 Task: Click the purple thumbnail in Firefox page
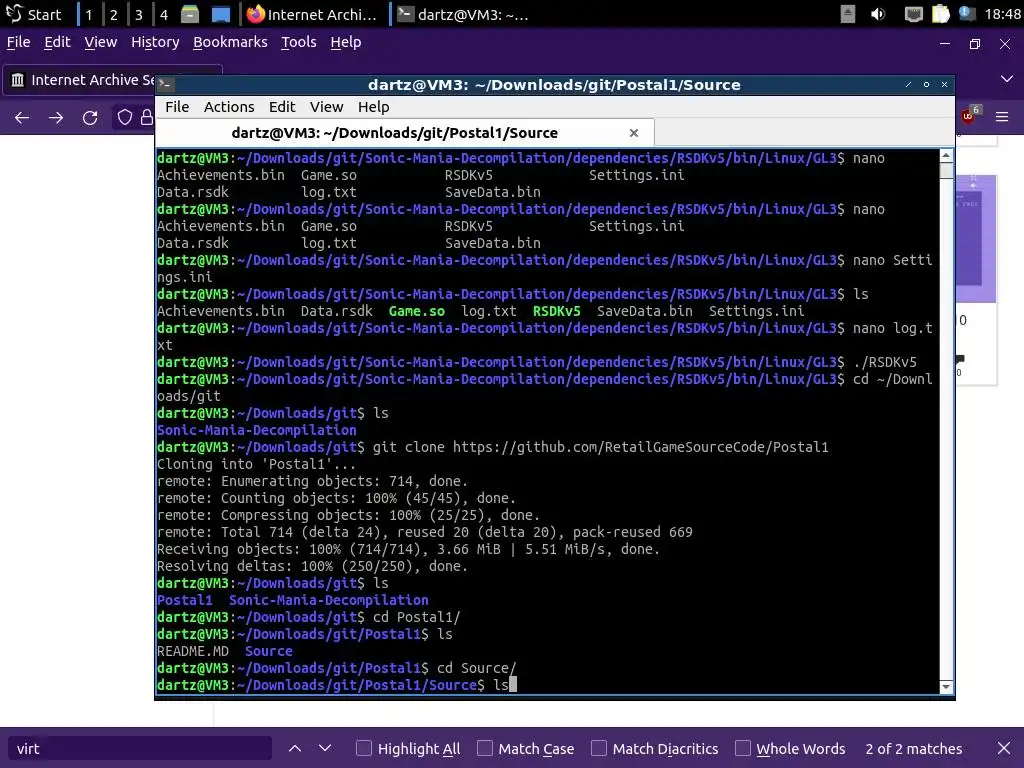(x=976, y=238)
